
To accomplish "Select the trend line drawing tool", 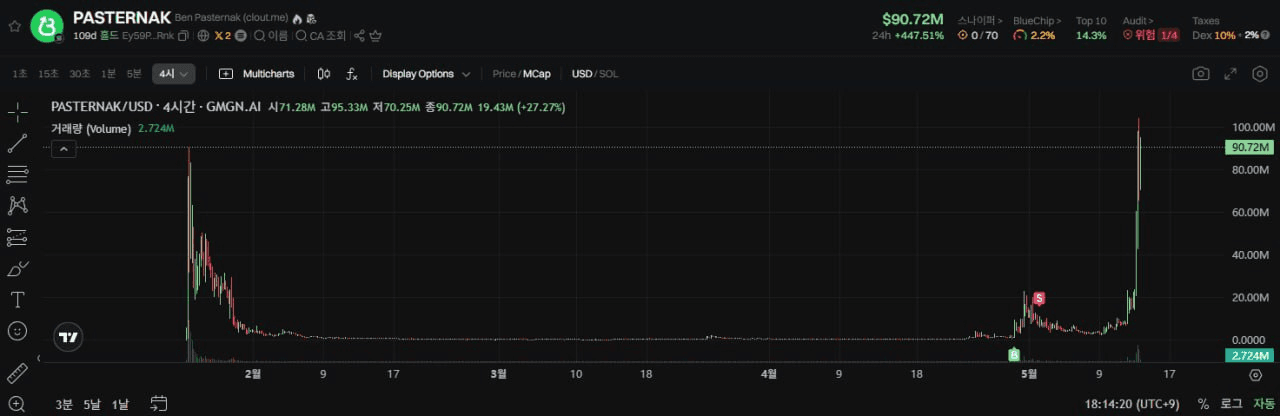I will [x=17, y=143].
